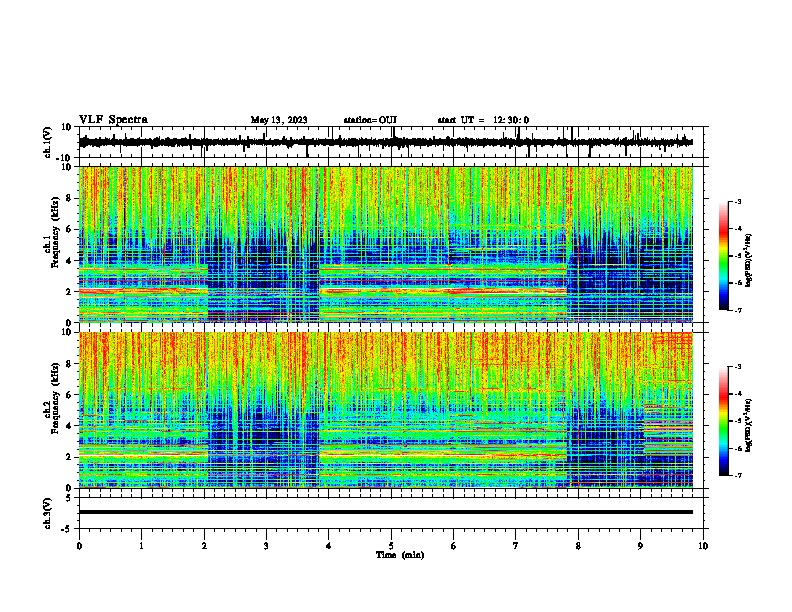The image size is (792, 612).
Task: Click time axis tick label '5'
Action: [x=391, y=546]
